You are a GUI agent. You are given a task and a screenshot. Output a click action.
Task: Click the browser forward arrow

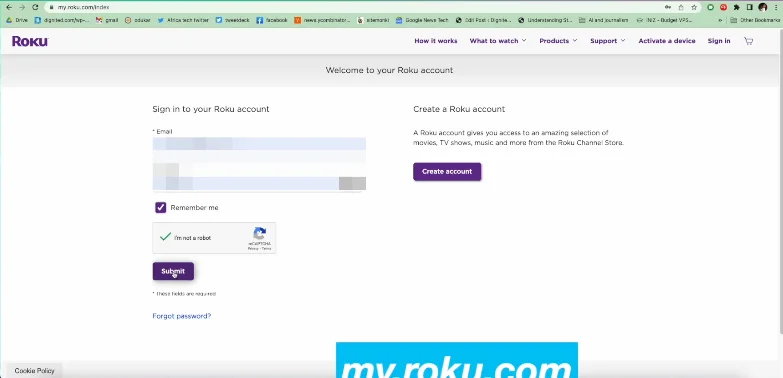click(21, 7)
